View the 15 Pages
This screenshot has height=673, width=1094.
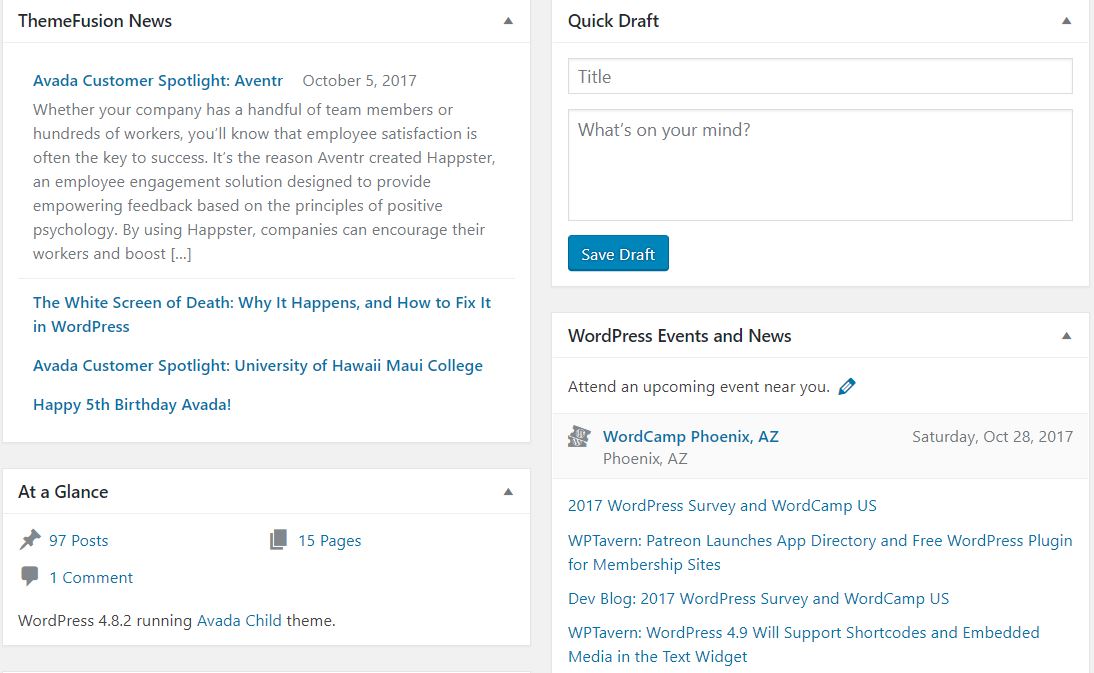coord(329,540)
